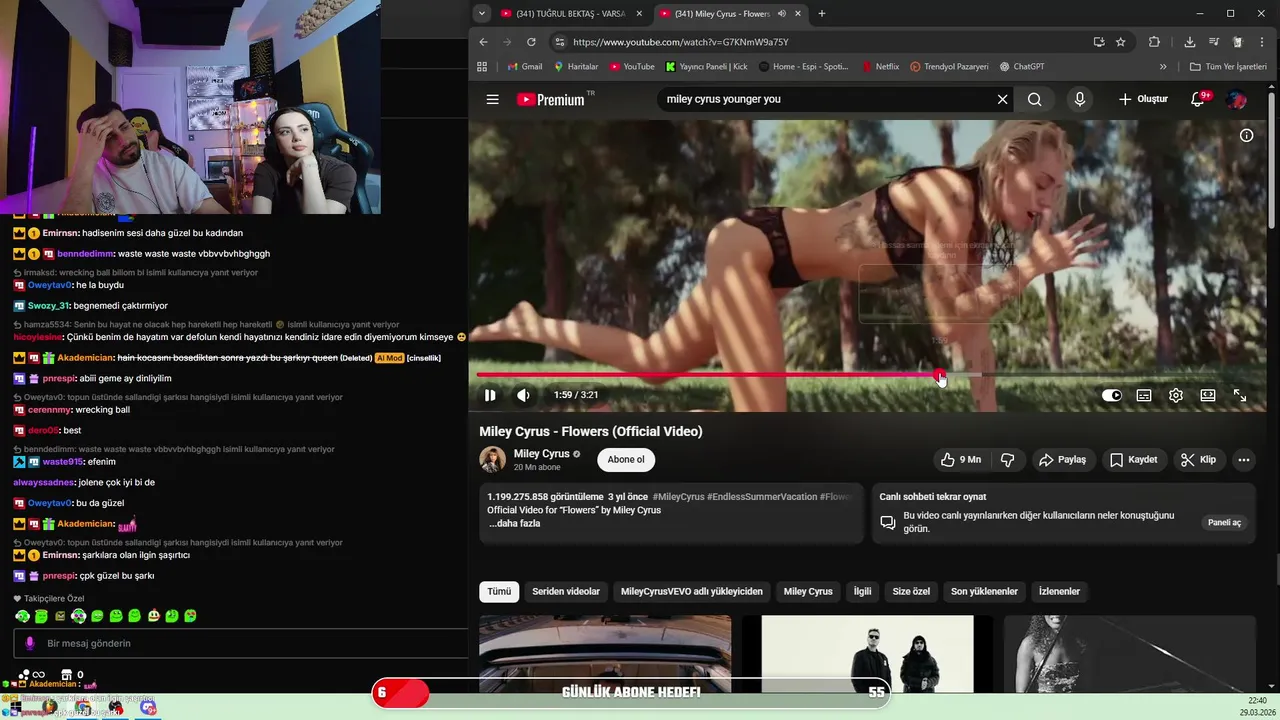Turn off the autoplay switch
The width and height of the screenshot is (1280, 720).
[x=1112, y=395]
